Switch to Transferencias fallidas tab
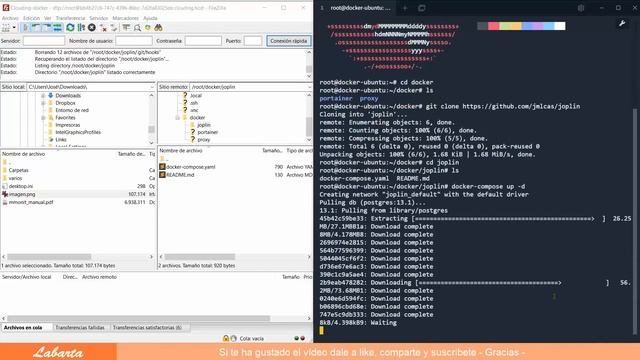Viewport: 640px width, 360px height. [80, 327]
